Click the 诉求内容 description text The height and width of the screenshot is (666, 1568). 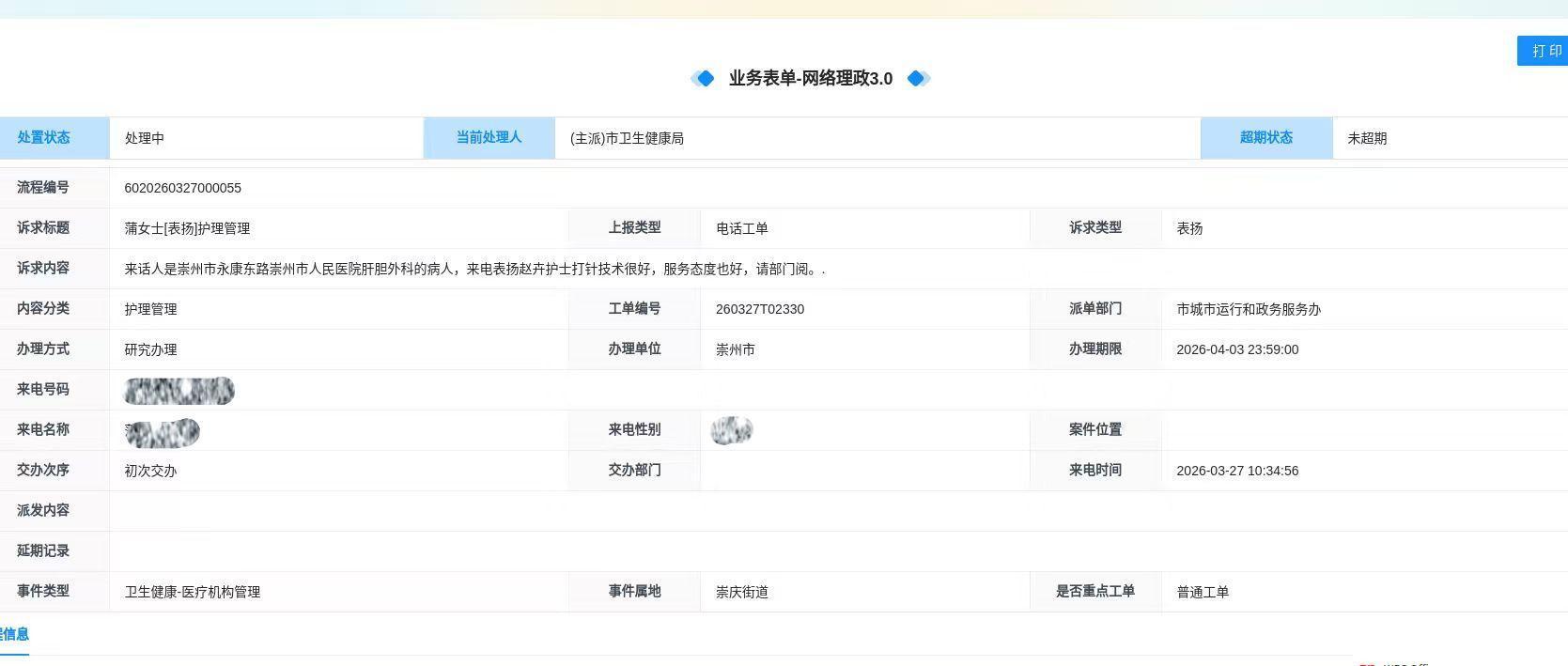(474, 269)
